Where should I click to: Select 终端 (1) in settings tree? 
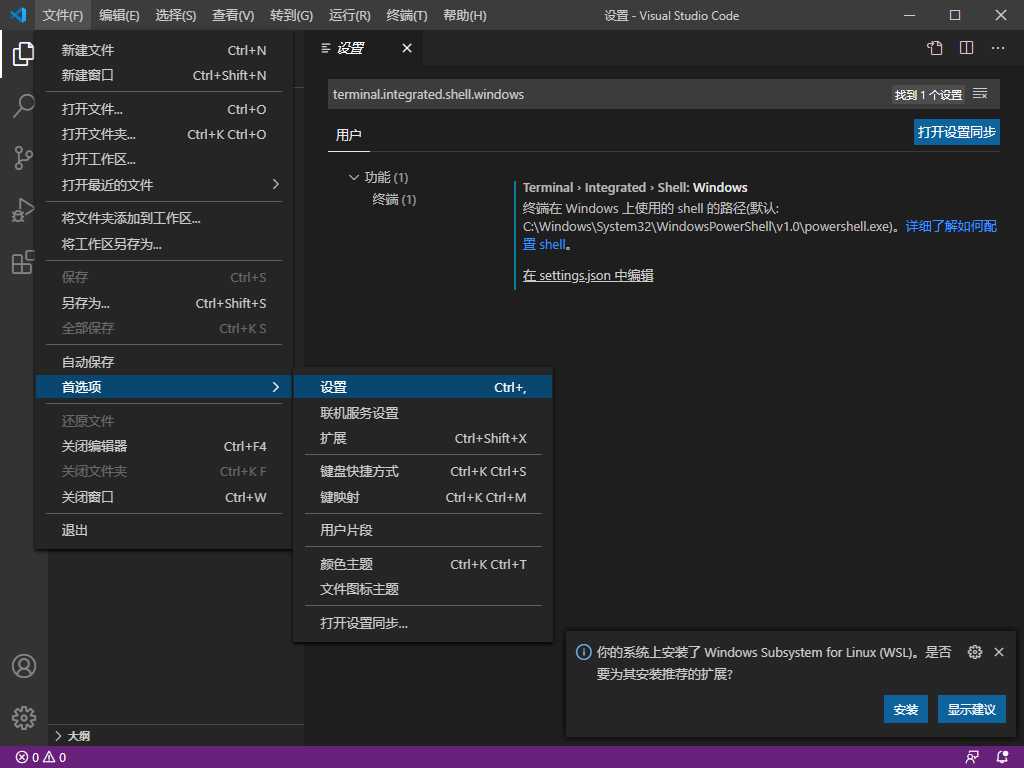(x=394, y=199)
